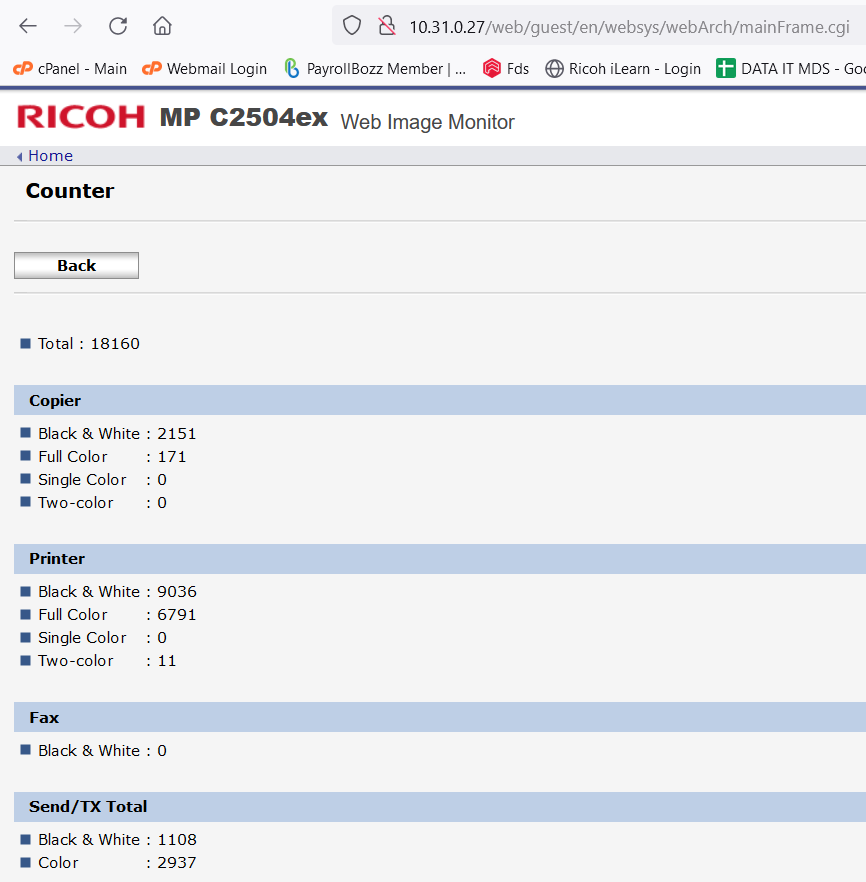This screenshot has height=882, width=866.
Task: Click Copier Full Color value 171
Action: [x=172, y=457]
